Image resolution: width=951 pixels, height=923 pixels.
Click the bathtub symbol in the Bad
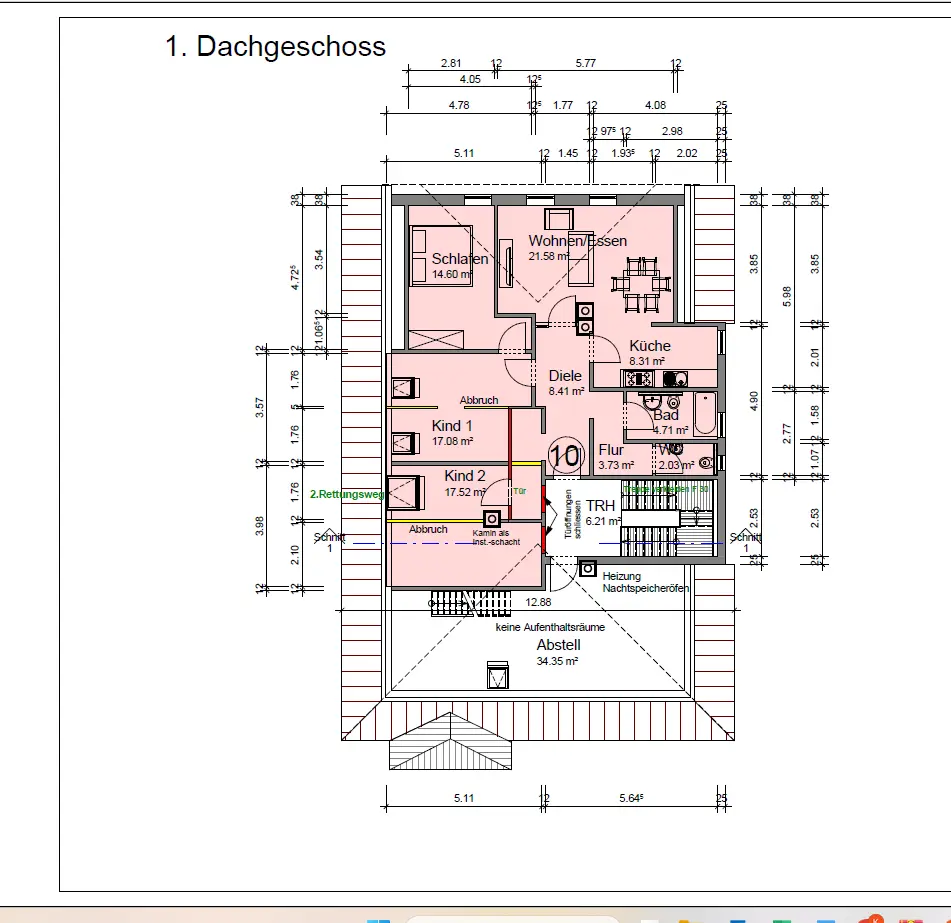pyautogui.click(x=705, y=414)
